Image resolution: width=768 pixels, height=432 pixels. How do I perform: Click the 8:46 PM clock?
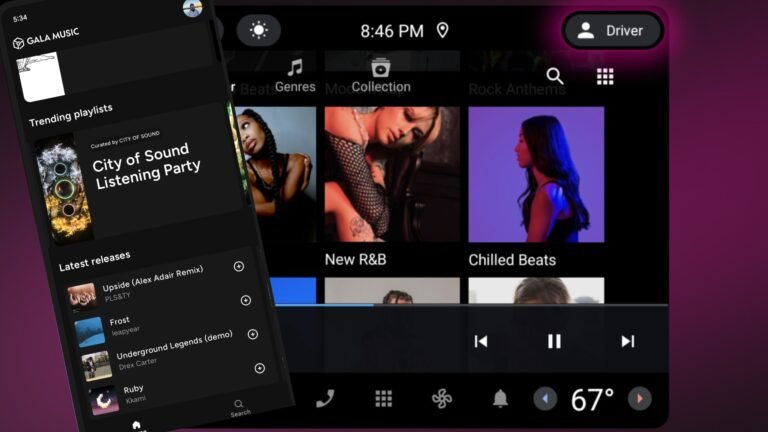392,31
